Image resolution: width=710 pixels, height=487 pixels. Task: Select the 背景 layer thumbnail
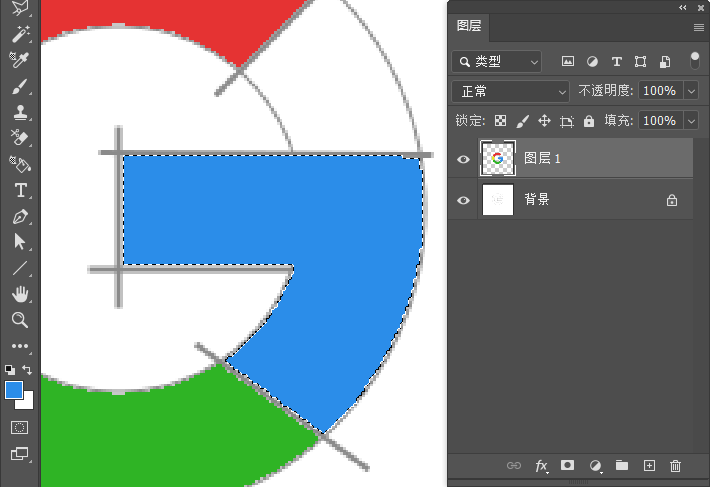pyautogui.click(x=498, y=199)
